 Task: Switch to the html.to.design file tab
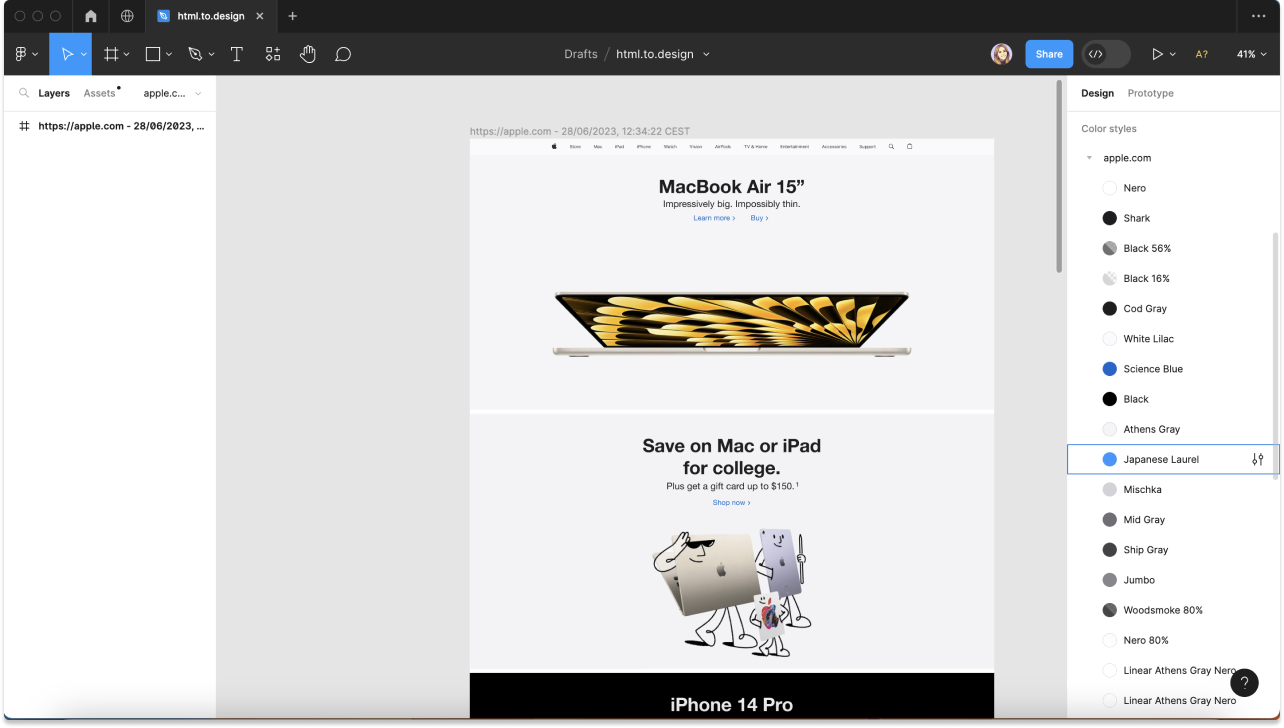(209, 16)
